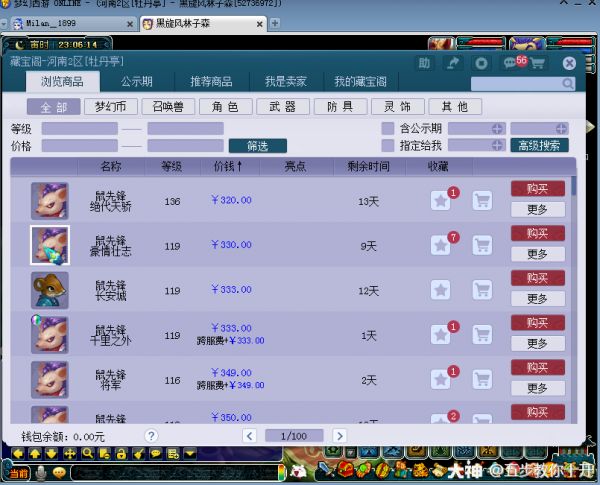
Task: Select the 角色 category filter
Action: point(225,107)
